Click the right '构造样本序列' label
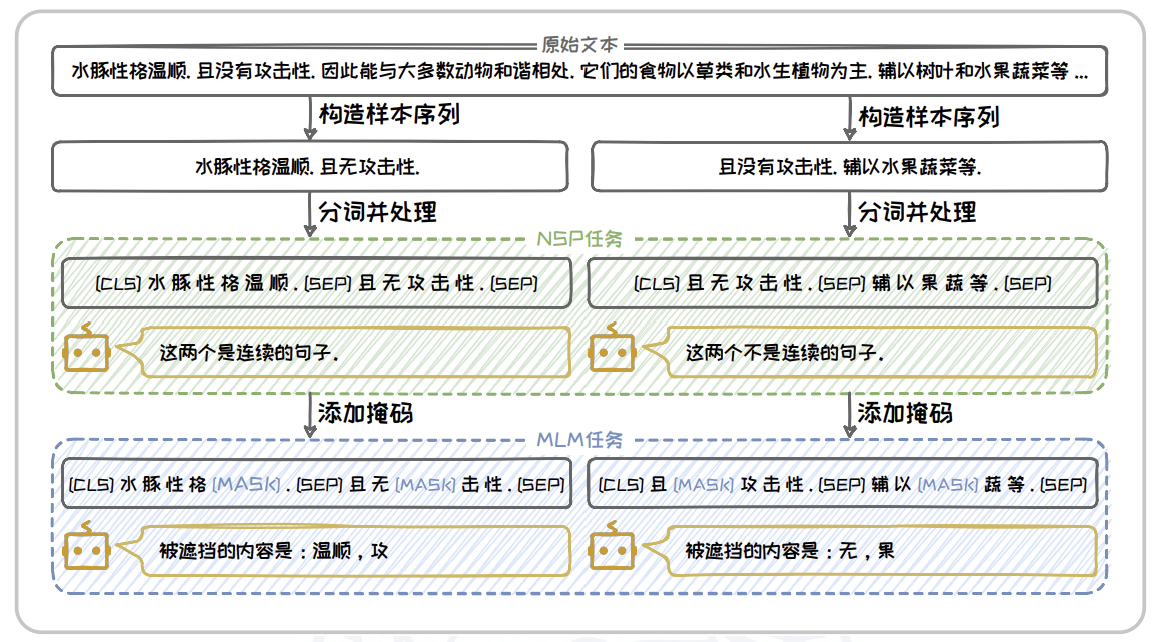 pyautogui.click(x=929, y=117)
